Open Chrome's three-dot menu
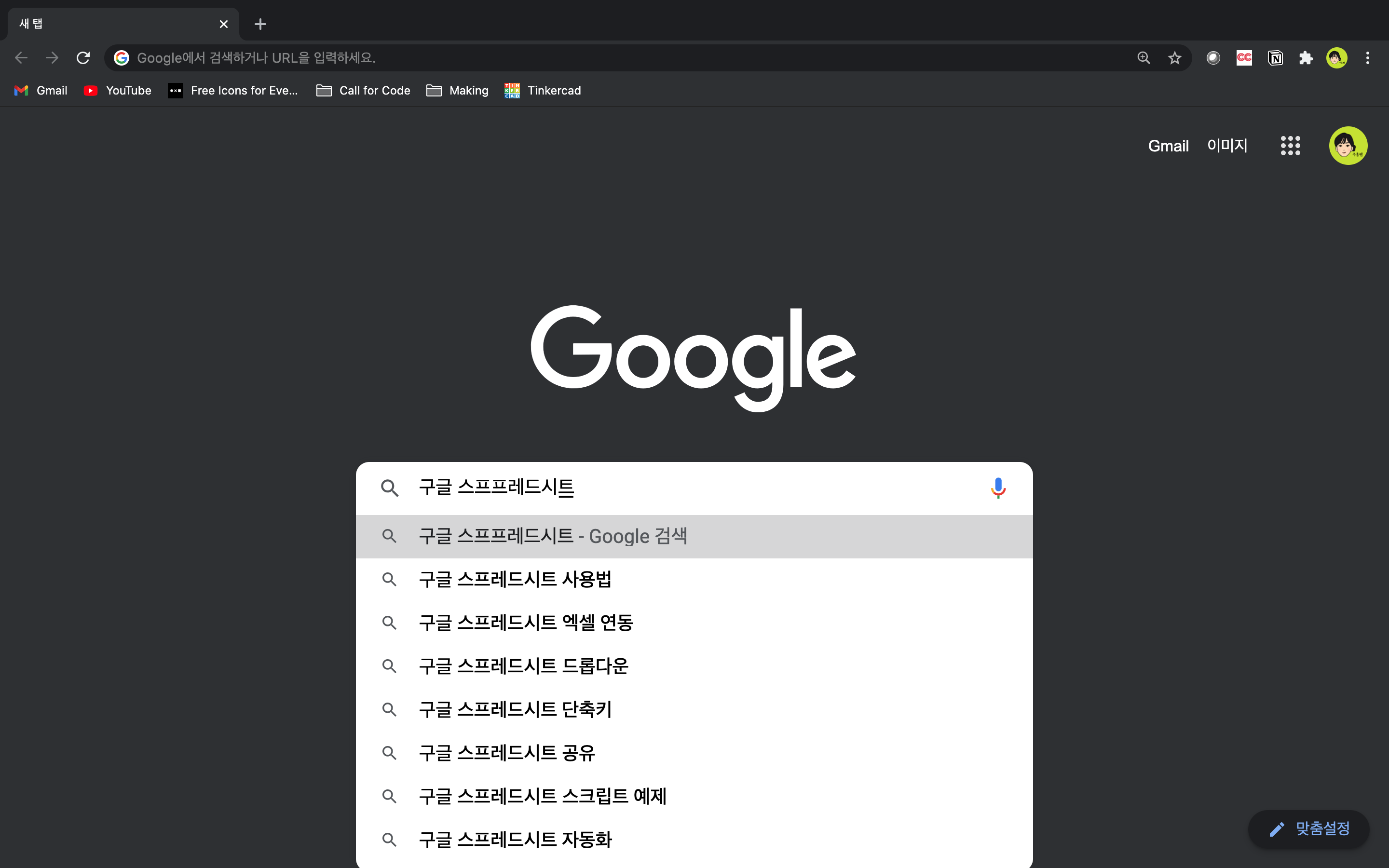Viewport: 1389px width, 868px height. [x=1367, y=58]
